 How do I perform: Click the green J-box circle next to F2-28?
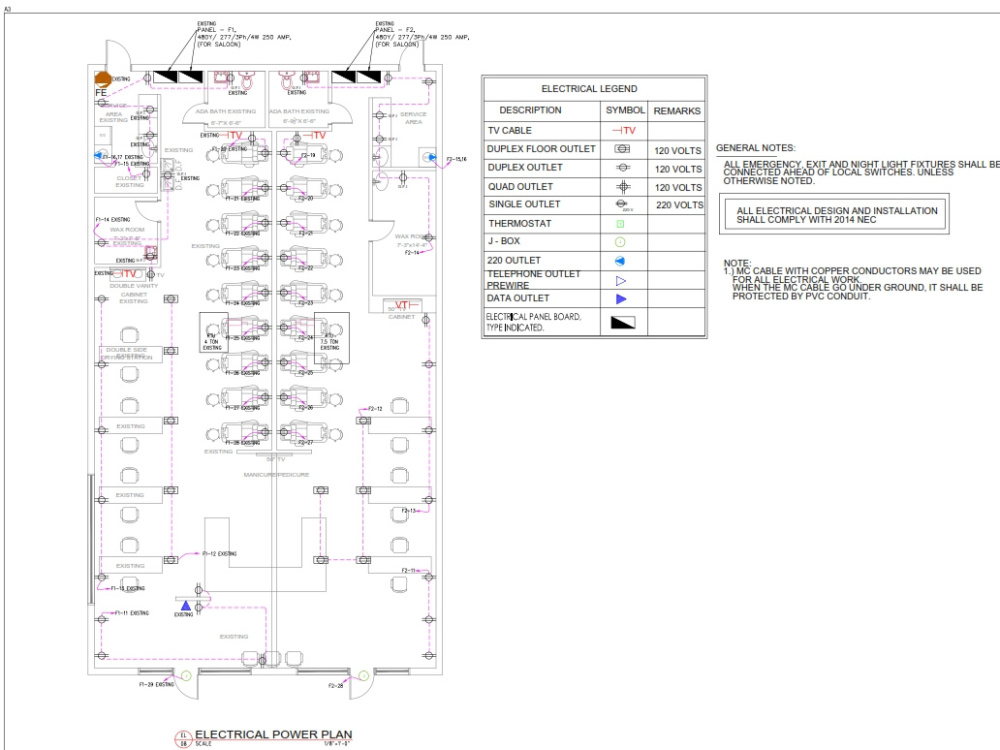click(x=364, y=675)
